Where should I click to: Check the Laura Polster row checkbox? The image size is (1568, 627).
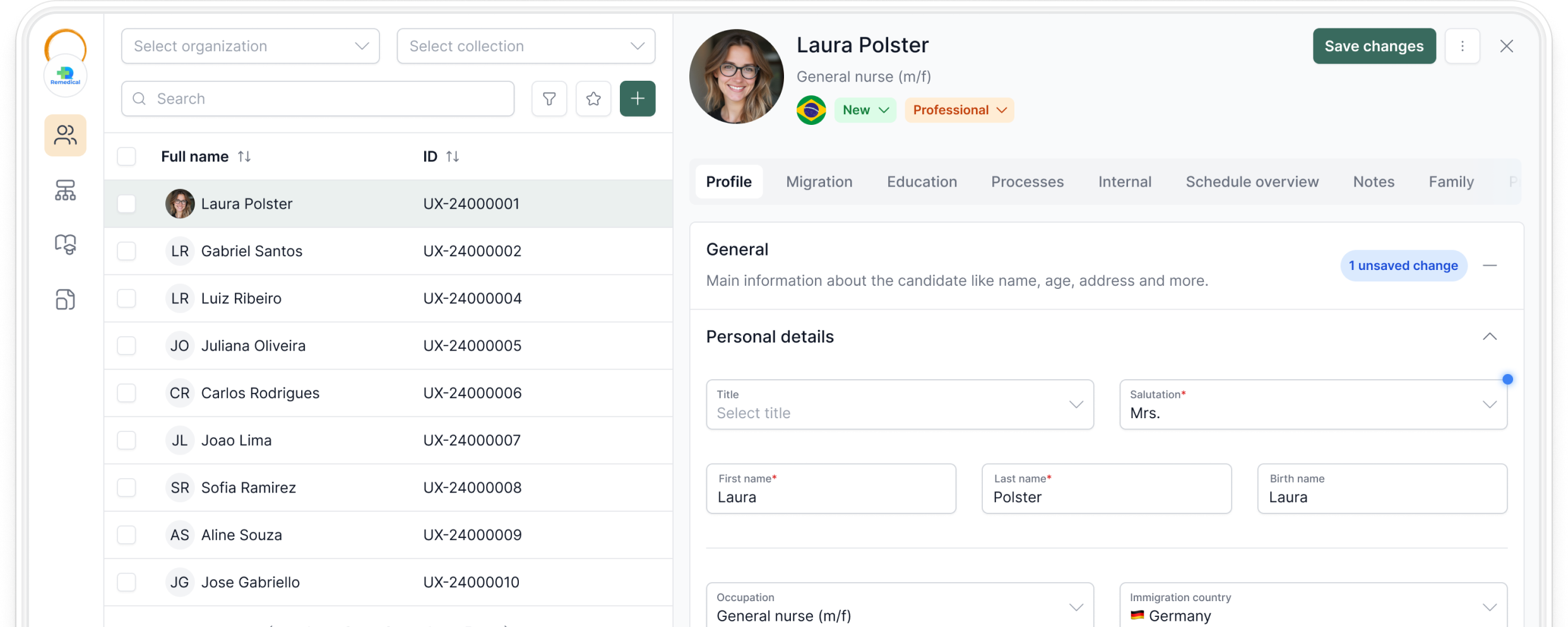click(126, 204)
